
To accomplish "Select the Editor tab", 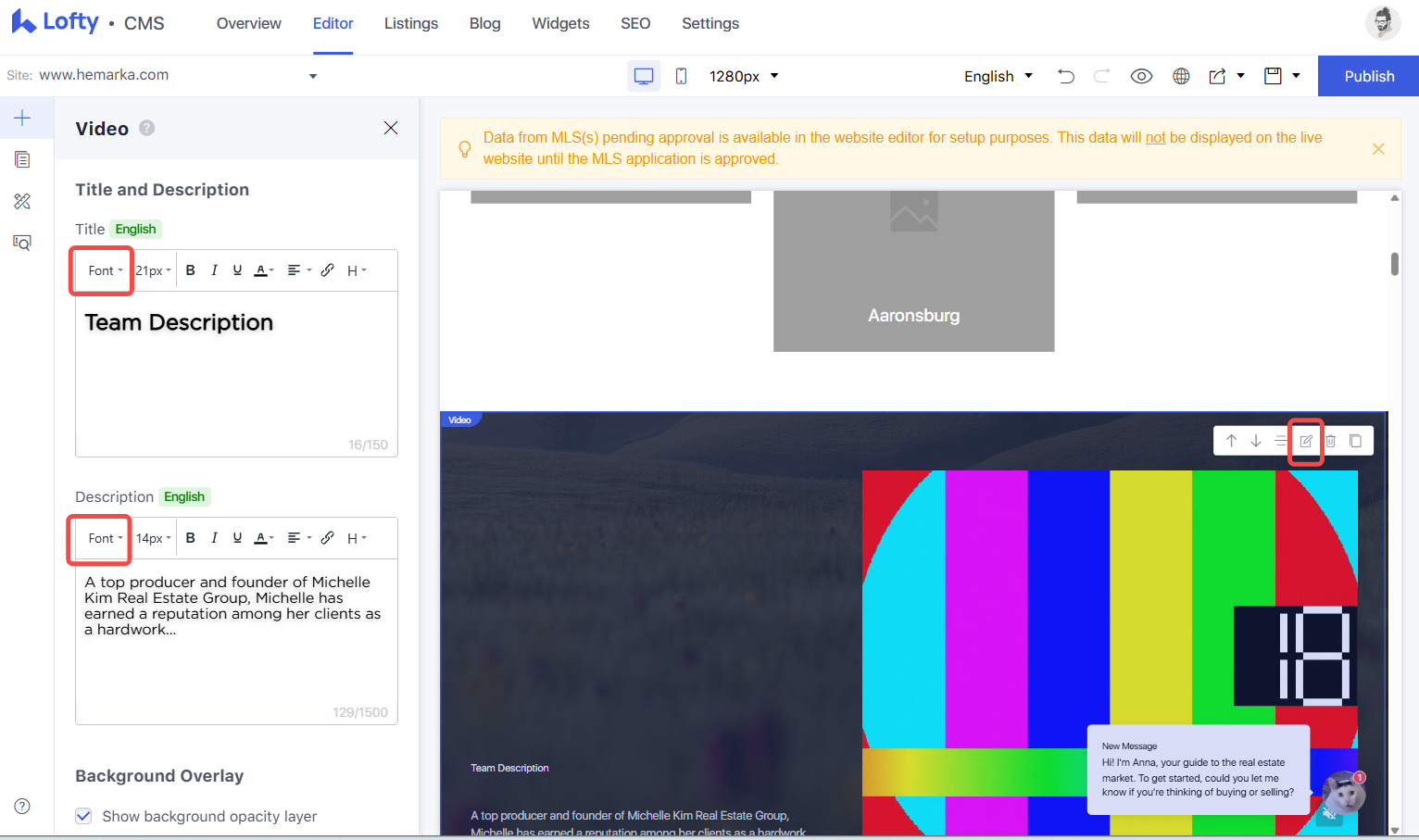I will click(x=333, y=23).
